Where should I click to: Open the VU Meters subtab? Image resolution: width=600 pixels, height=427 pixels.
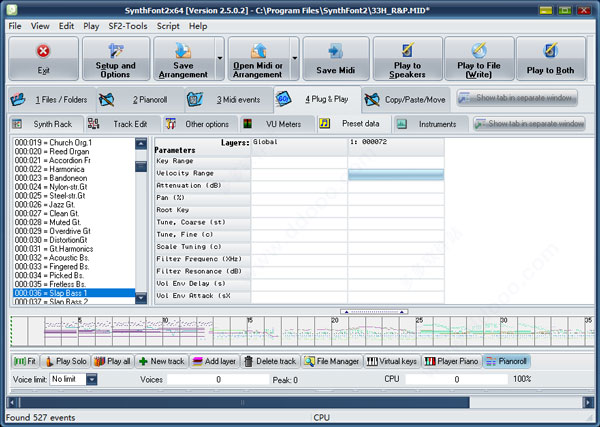click(277, 124)
